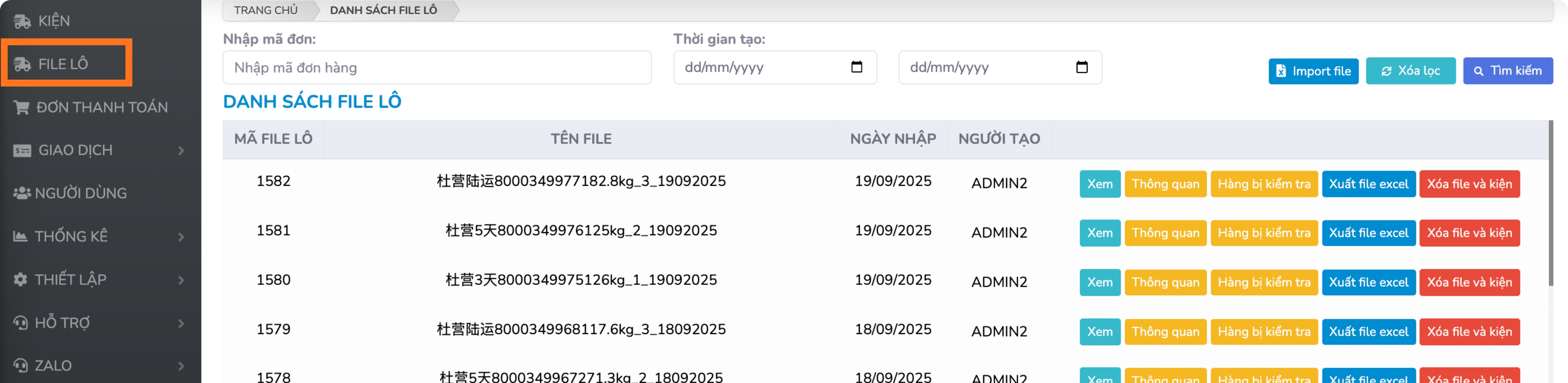Open FILE LÔ in the sidebar
The height and width of the screenshot is (383, 1568).
(x=63, y=64)
